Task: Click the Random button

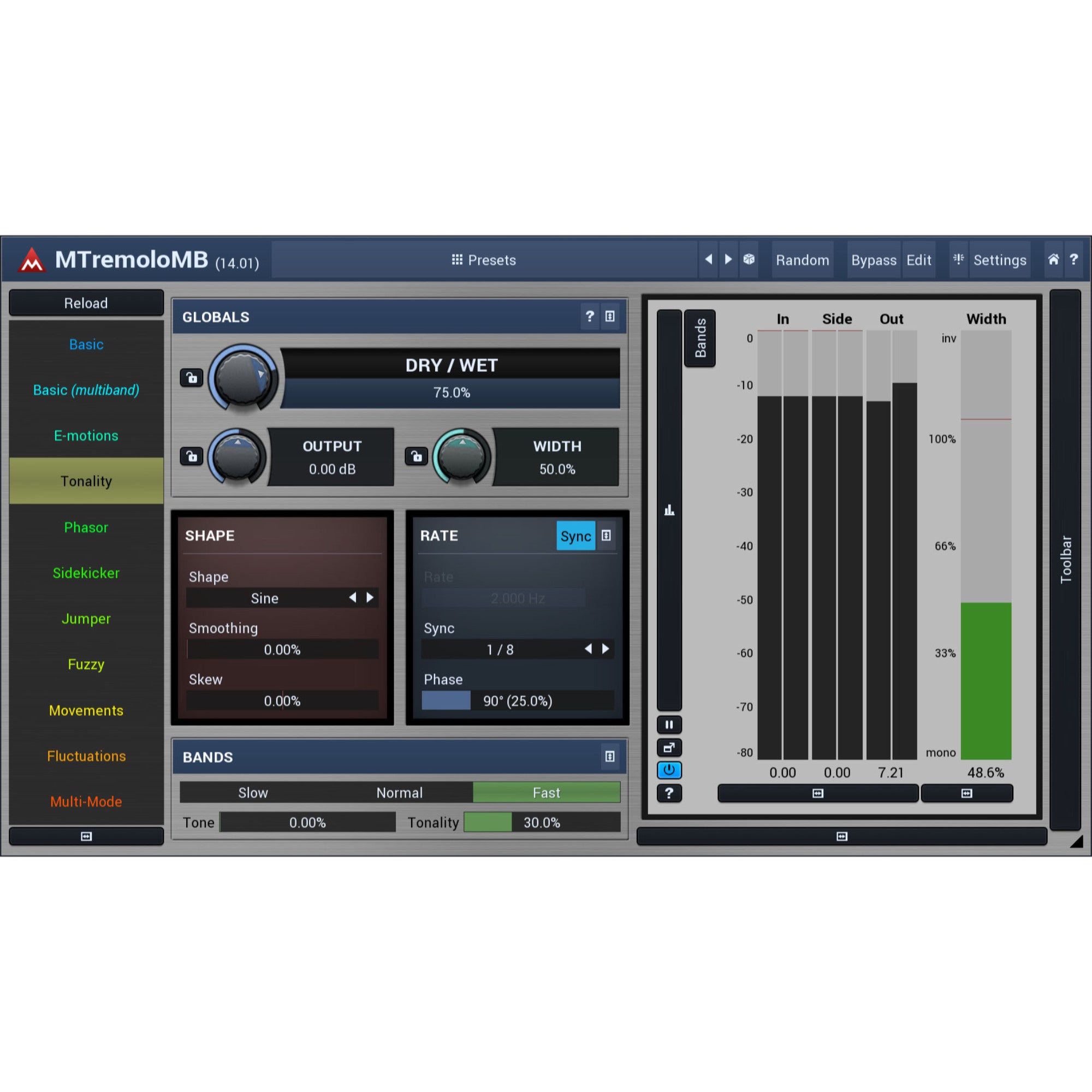Action: pos(803,260)
